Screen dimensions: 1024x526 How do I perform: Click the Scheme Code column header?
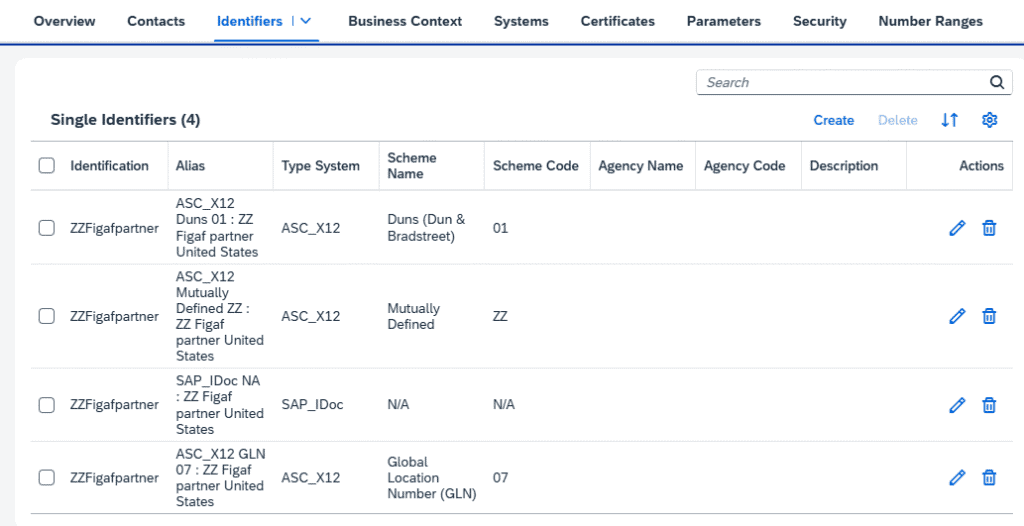click(536, 166)
